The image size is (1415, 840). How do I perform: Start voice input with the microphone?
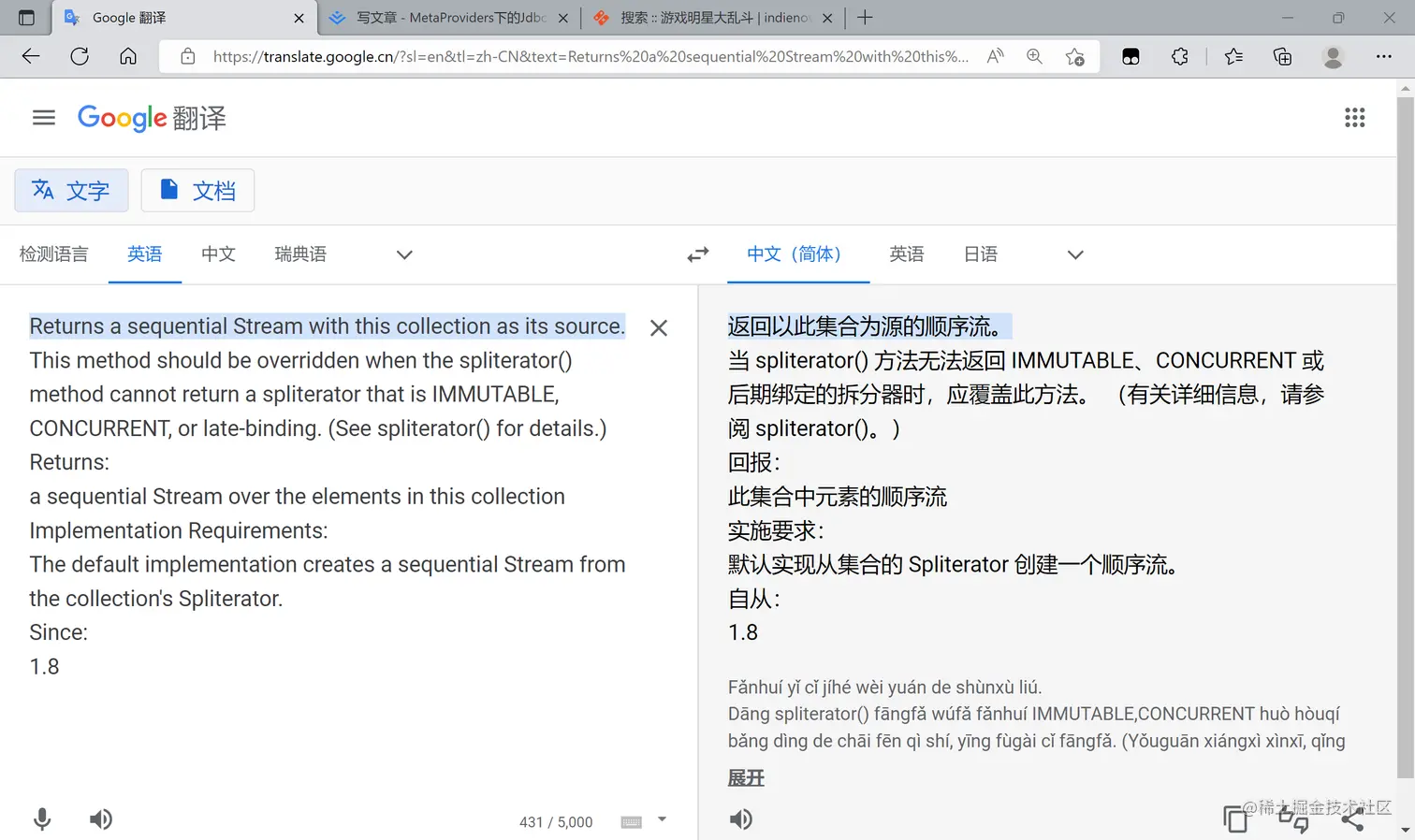pyautogui.click(x=42, y=819)
